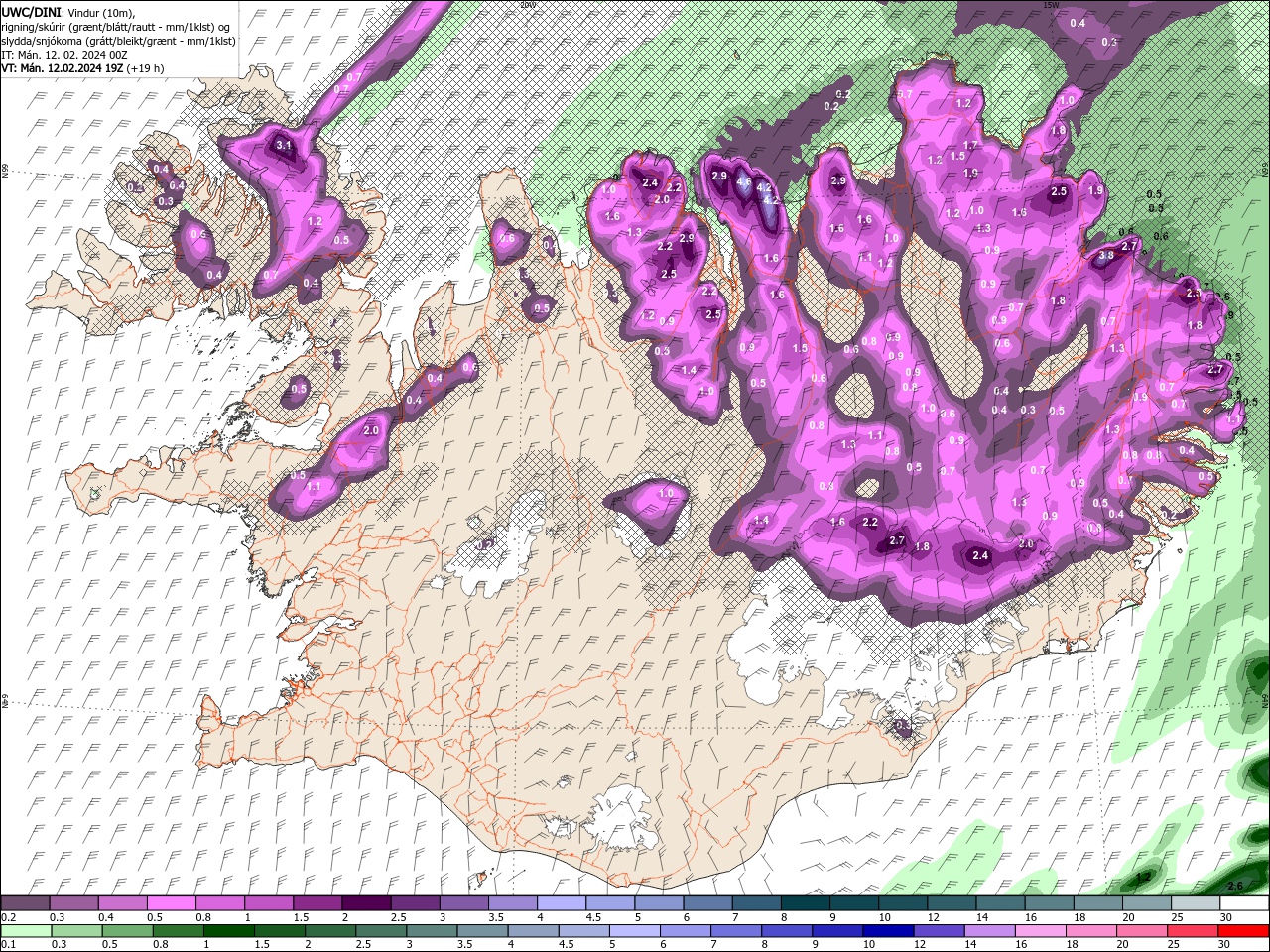Select the lavender 14 swatch in the rain scale
The height and width of the screenshot is (952, 1270).
tap(989, 931)
